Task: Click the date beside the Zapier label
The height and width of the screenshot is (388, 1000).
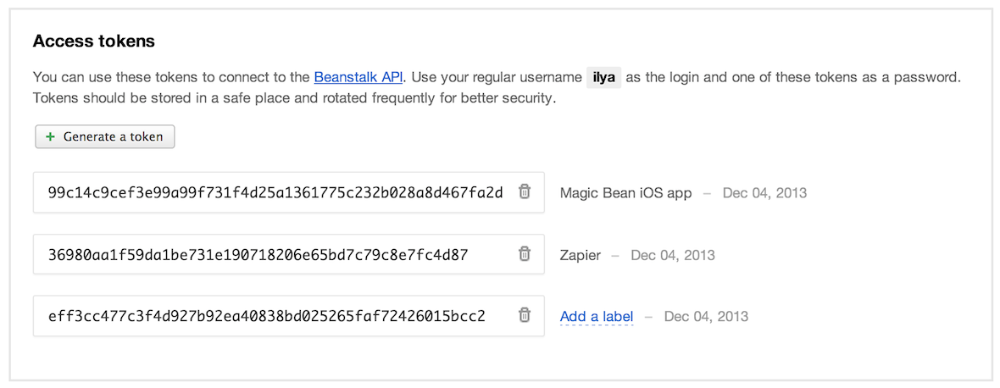Action: (673, 255)
